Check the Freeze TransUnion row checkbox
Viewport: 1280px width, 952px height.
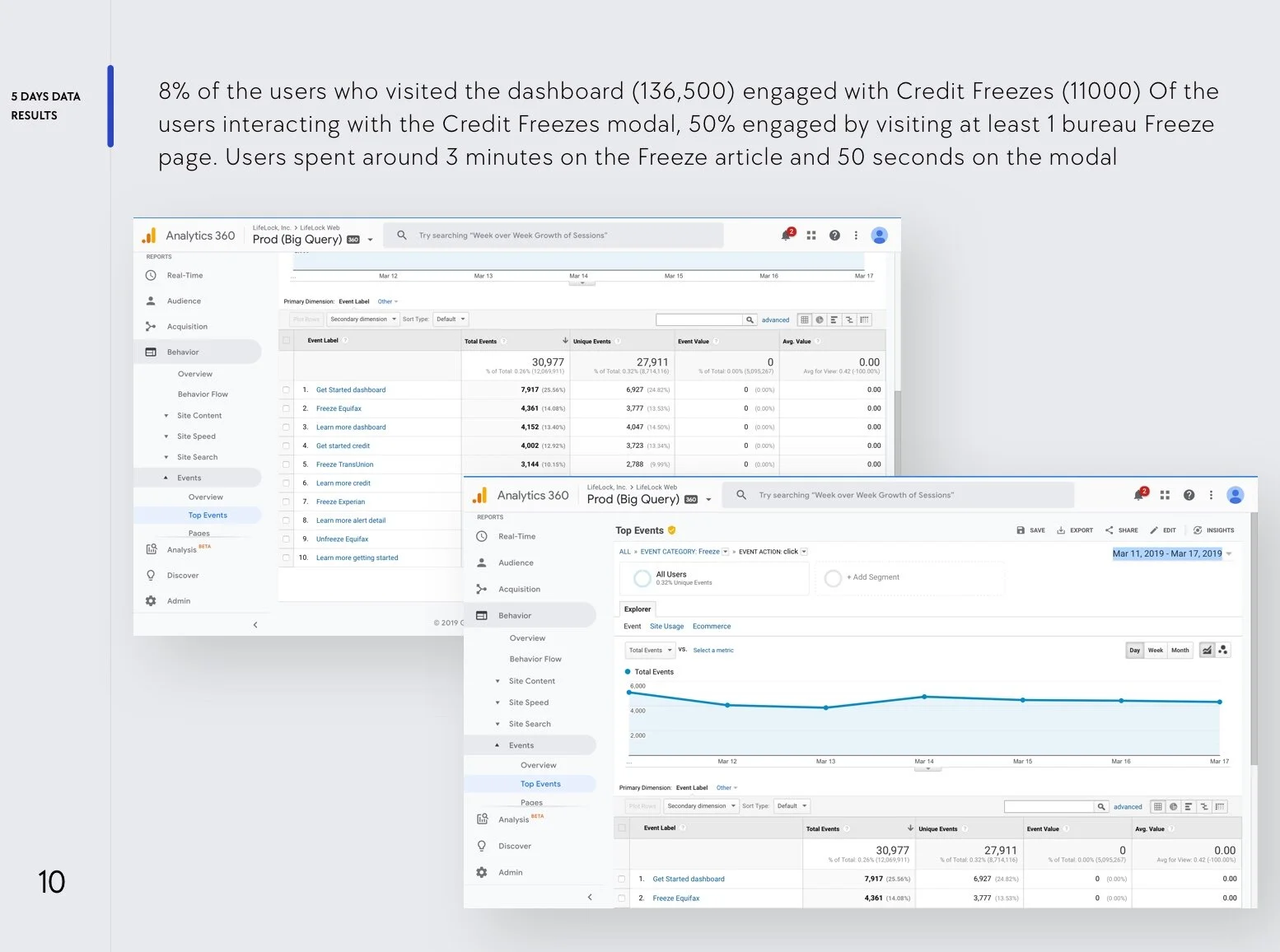pos(286,464)
